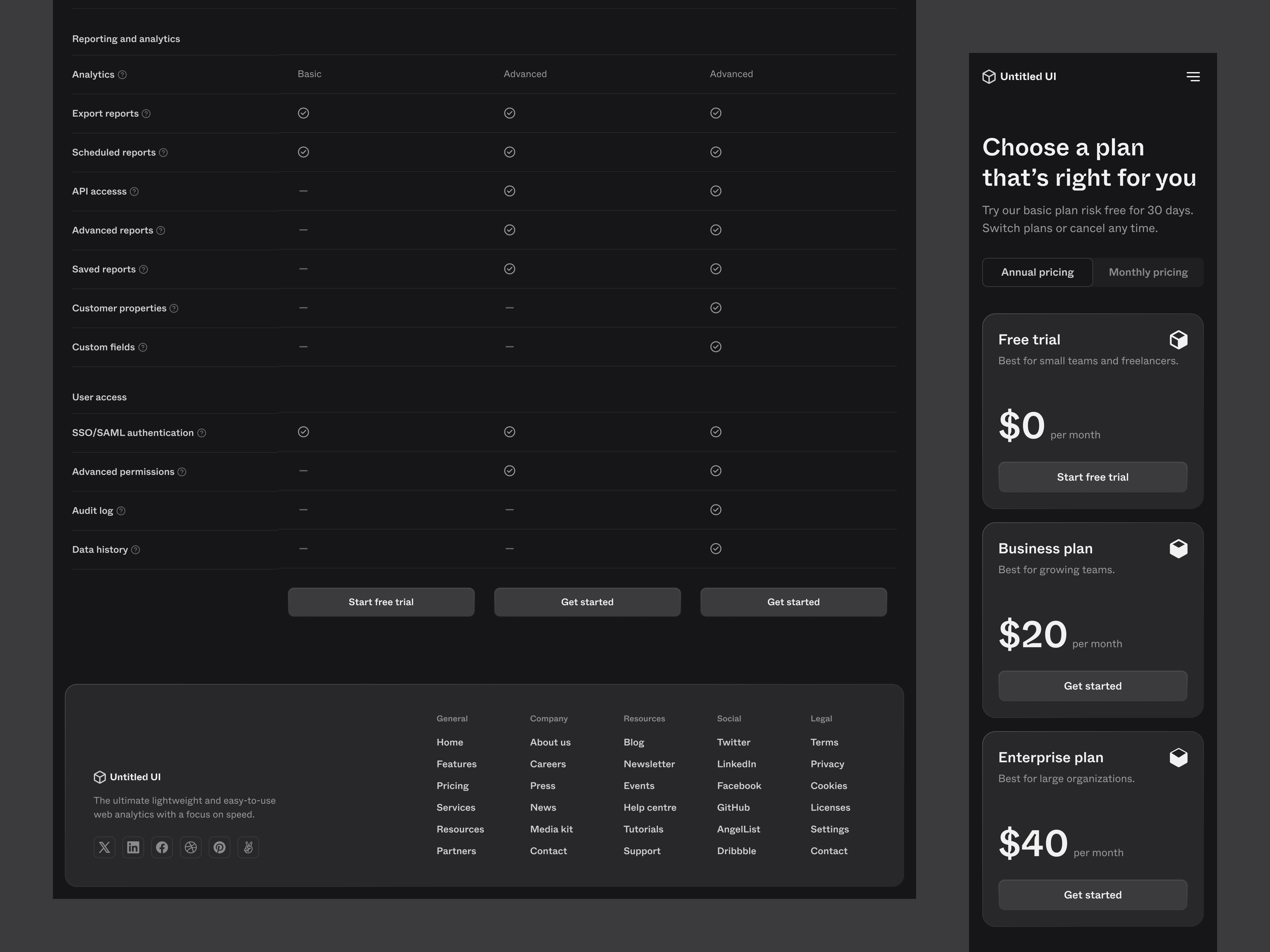Click the cube icon on the Free trial card
The width and height of the screenshot is (1270, 952).
click(x=1179, y=339)
